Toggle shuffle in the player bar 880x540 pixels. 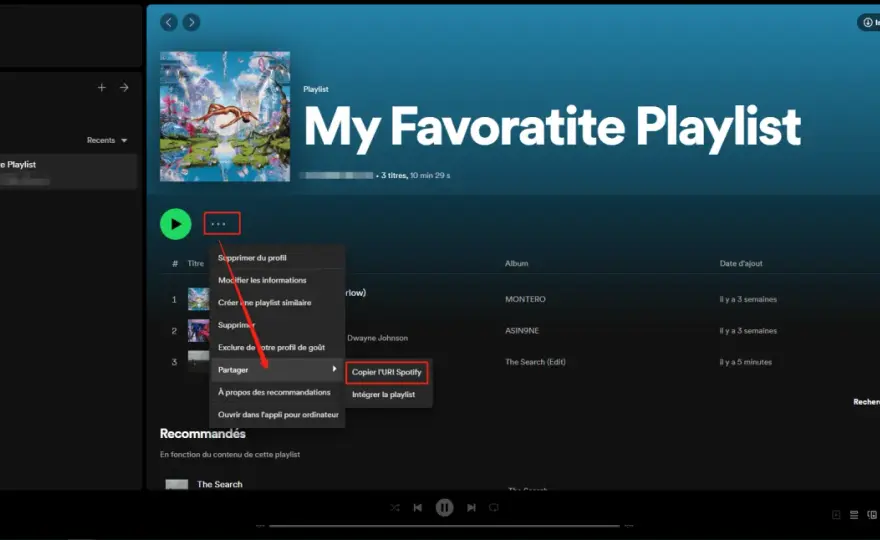coord(395,507)
